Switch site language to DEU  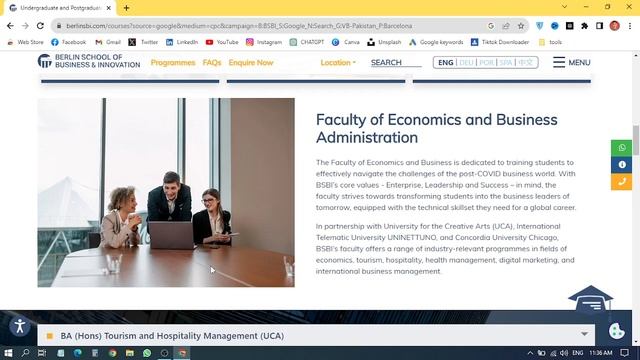pos(466,62)
